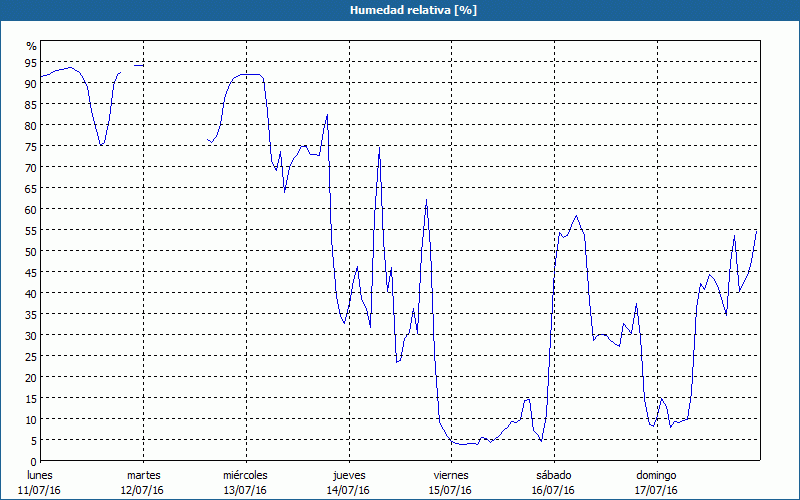Click the 14/07/16 date label
The image size is (800, 500).
coord(348,490)
